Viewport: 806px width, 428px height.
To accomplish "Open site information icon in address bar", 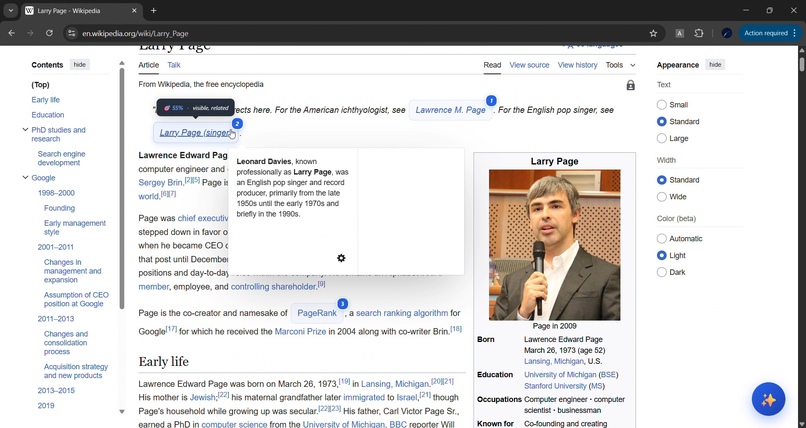I will pyautogui.click(x=71, y=33).
